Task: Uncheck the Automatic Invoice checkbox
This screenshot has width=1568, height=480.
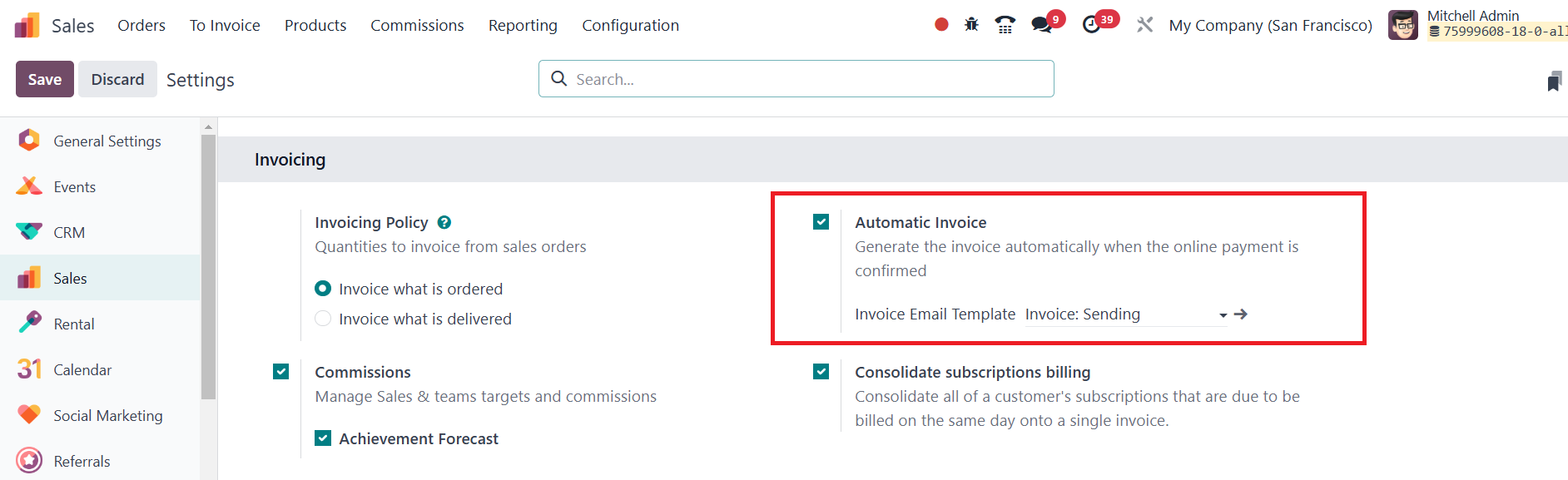Action: [x=821, y=222]
